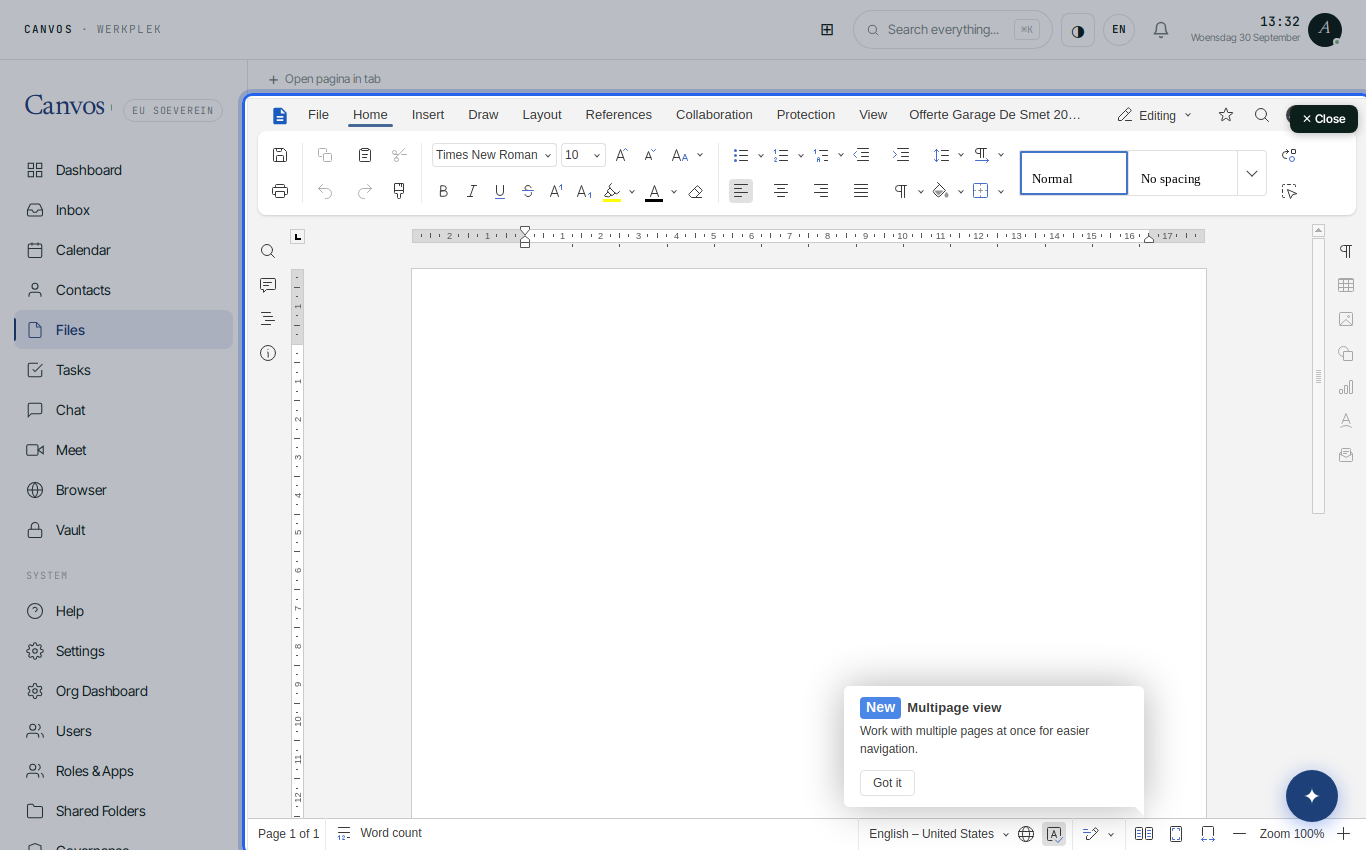Viewport: 1366px width, 850px height.
Task: Open the References ribbon tab
Action: pos(619,115)
